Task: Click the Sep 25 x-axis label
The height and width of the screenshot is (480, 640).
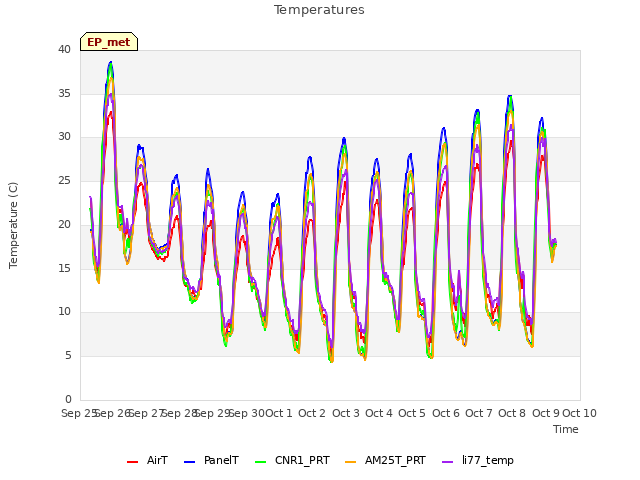Action: (78, 413)
